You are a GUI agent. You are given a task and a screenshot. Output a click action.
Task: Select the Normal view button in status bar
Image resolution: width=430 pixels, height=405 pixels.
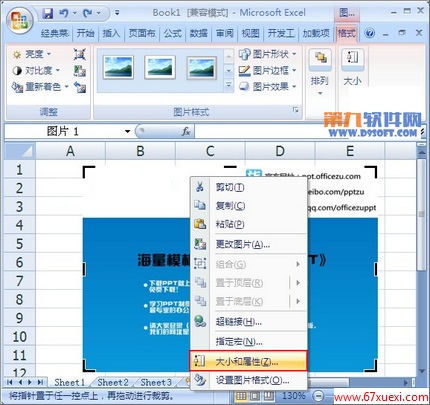click(241, 396)
